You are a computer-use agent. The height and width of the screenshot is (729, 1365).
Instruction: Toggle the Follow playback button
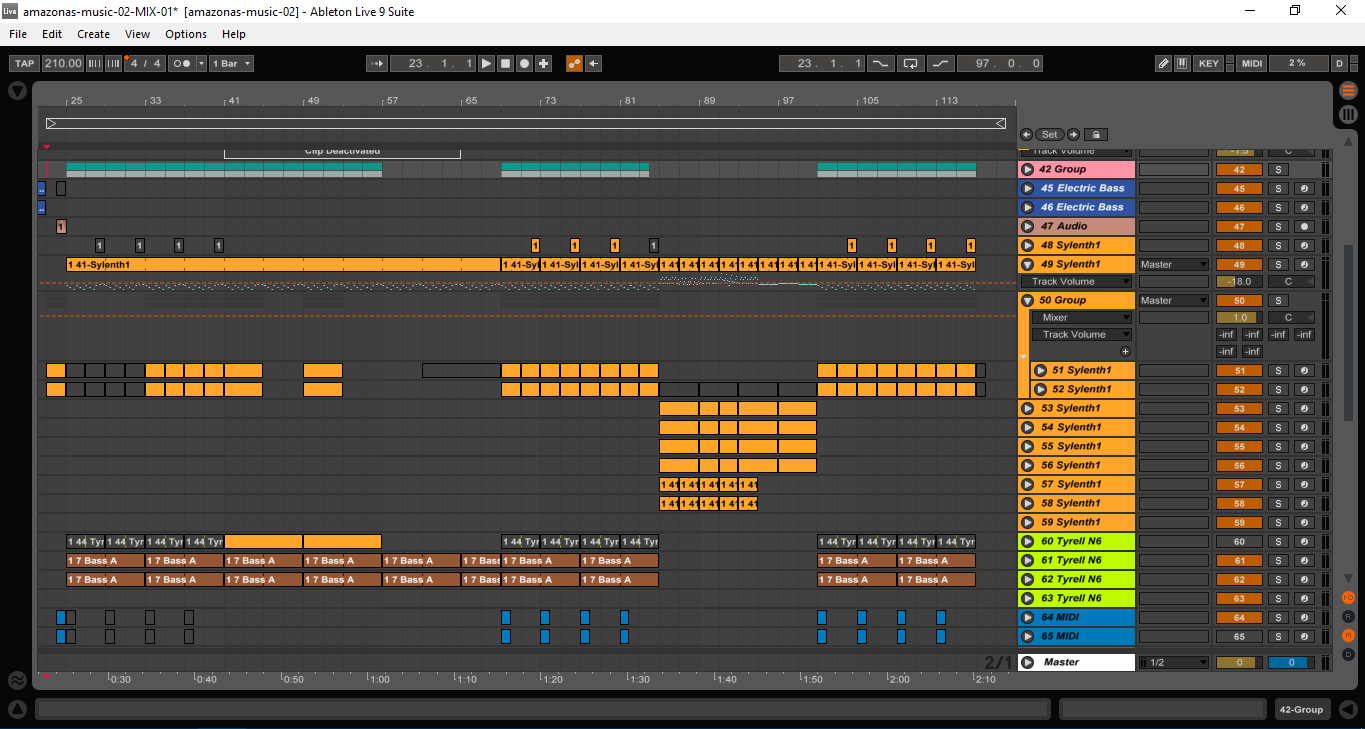click(377, 63)
